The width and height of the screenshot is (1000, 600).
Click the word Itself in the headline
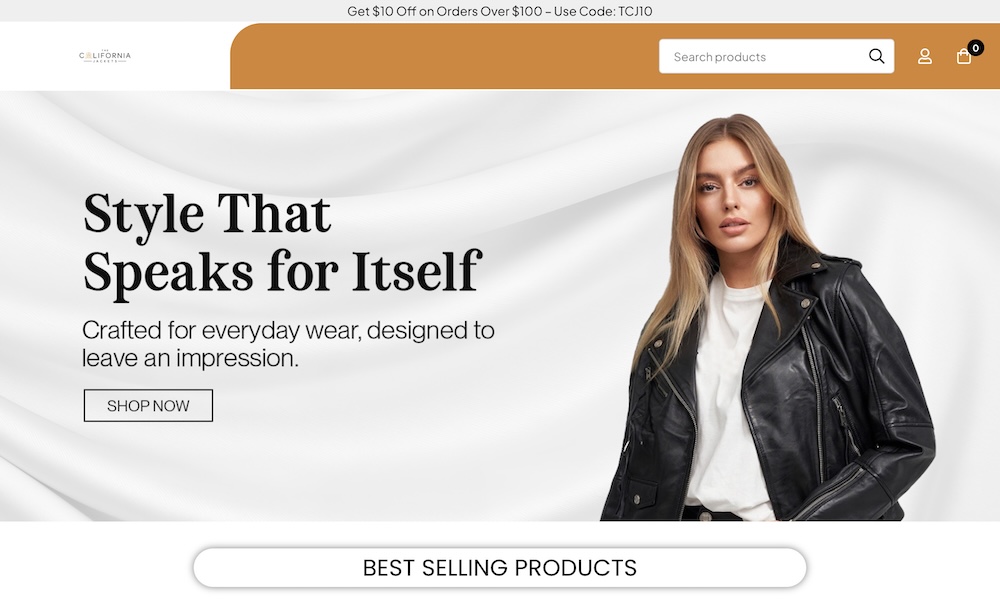click(x=416, y=272)
